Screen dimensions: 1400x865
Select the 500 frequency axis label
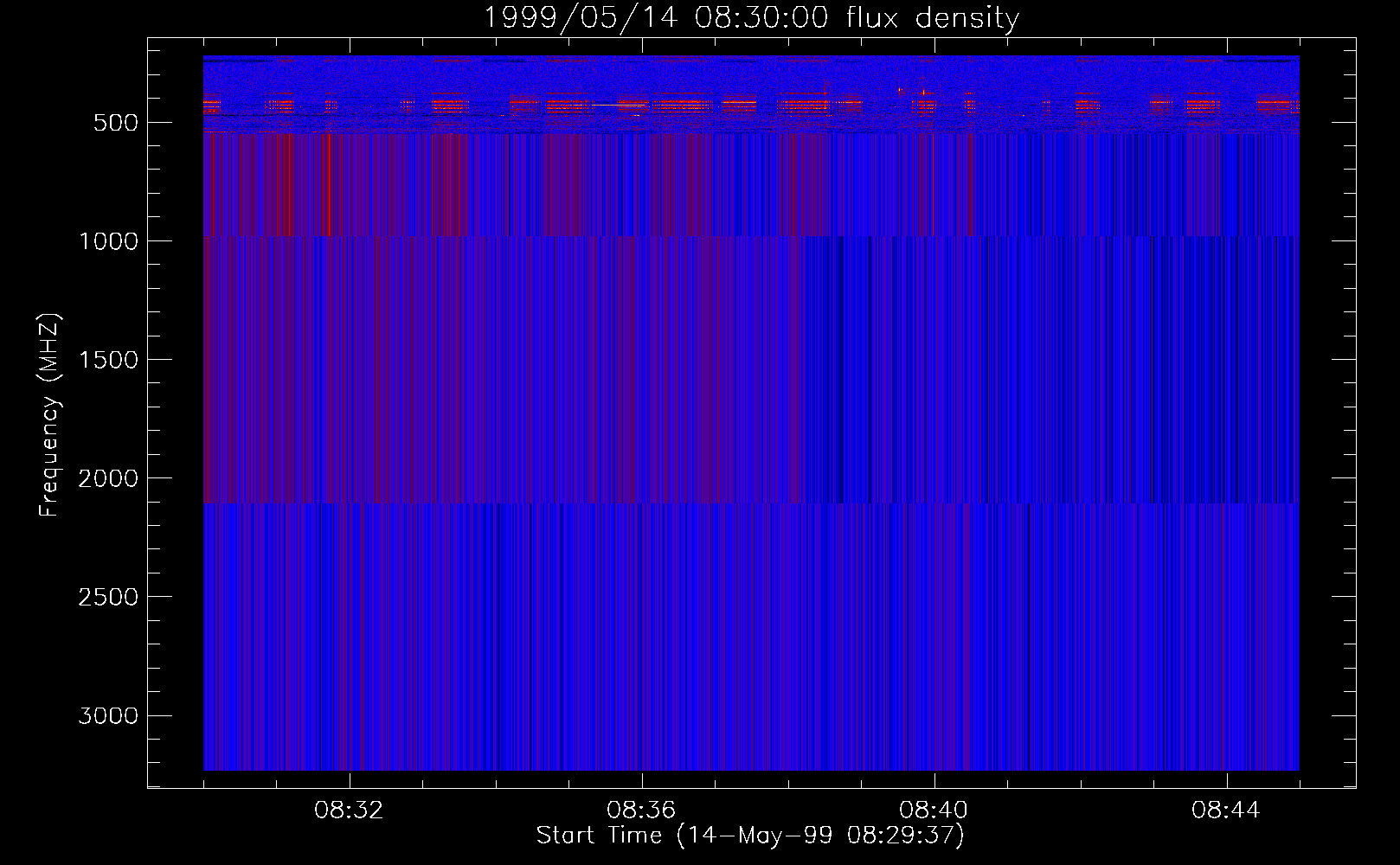click(115, 123)
